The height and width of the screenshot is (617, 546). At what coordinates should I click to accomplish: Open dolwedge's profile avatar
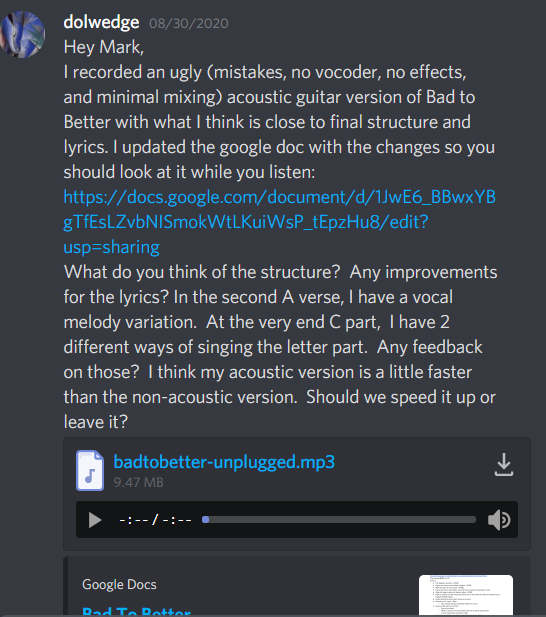tap(23, 35)
